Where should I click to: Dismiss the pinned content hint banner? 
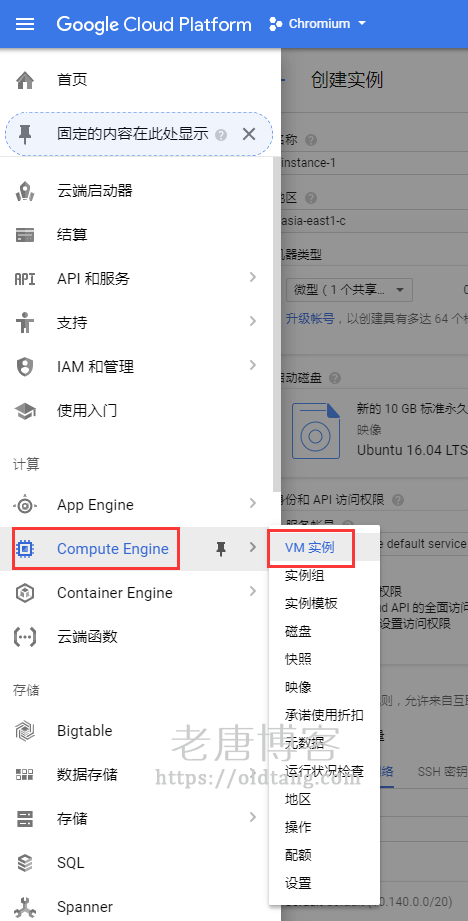point(249,134)
